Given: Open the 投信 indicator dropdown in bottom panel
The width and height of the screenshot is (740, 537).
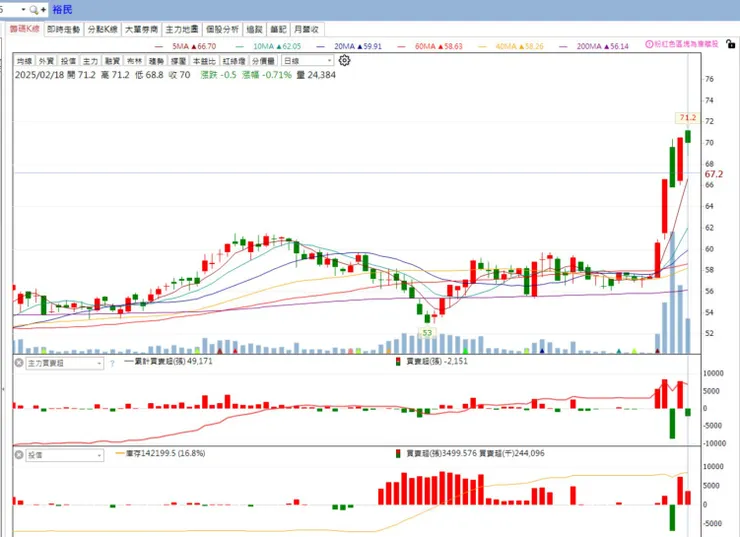Looking at the screenshot, I should 65,455.
